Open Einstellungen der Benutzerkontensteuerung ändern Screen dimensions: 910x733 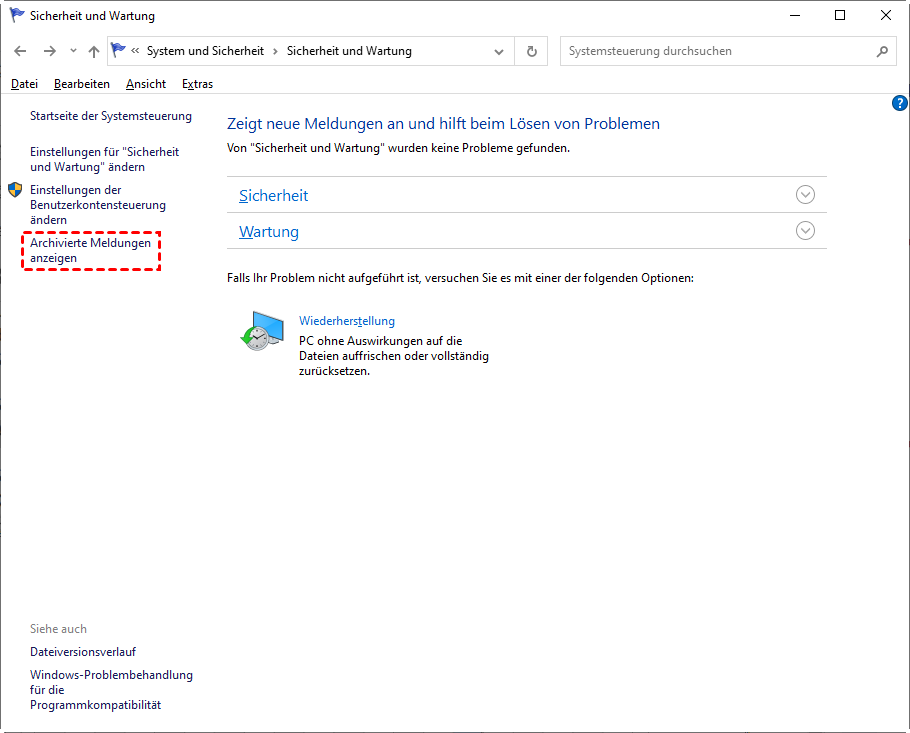click(x=98, y=205)
